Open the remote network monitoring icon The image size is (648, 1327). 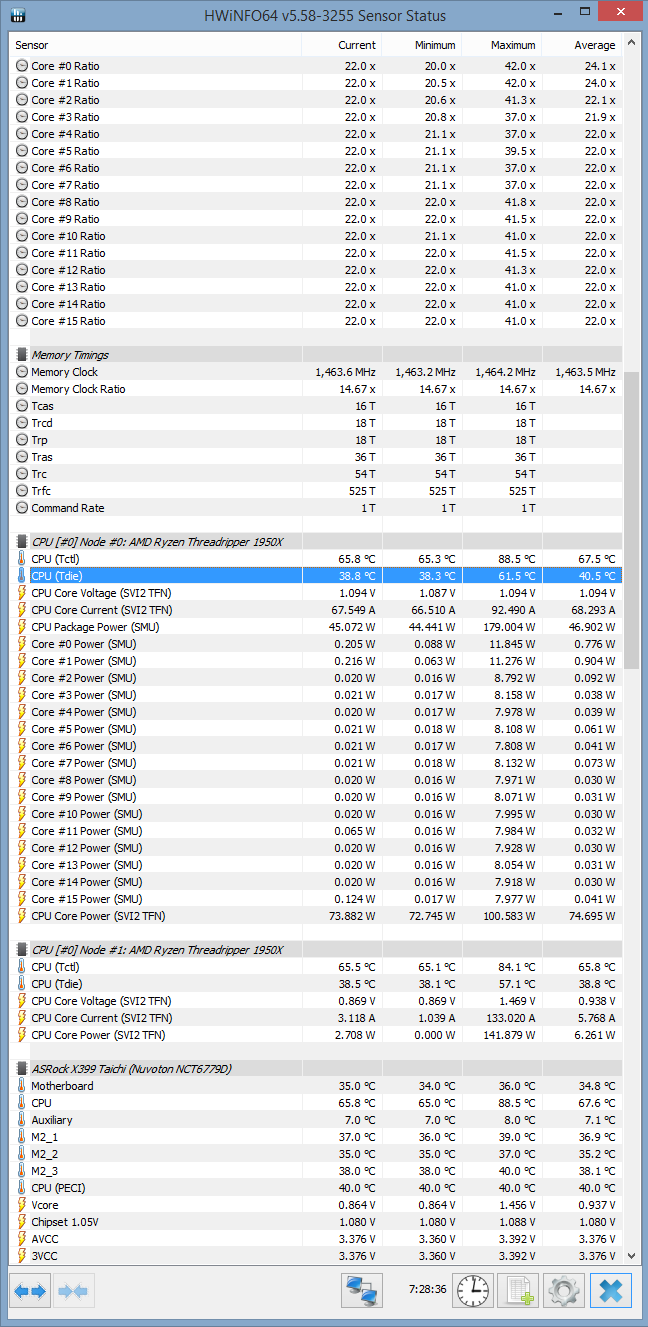pyautogui.click(x=362, y=1291)
